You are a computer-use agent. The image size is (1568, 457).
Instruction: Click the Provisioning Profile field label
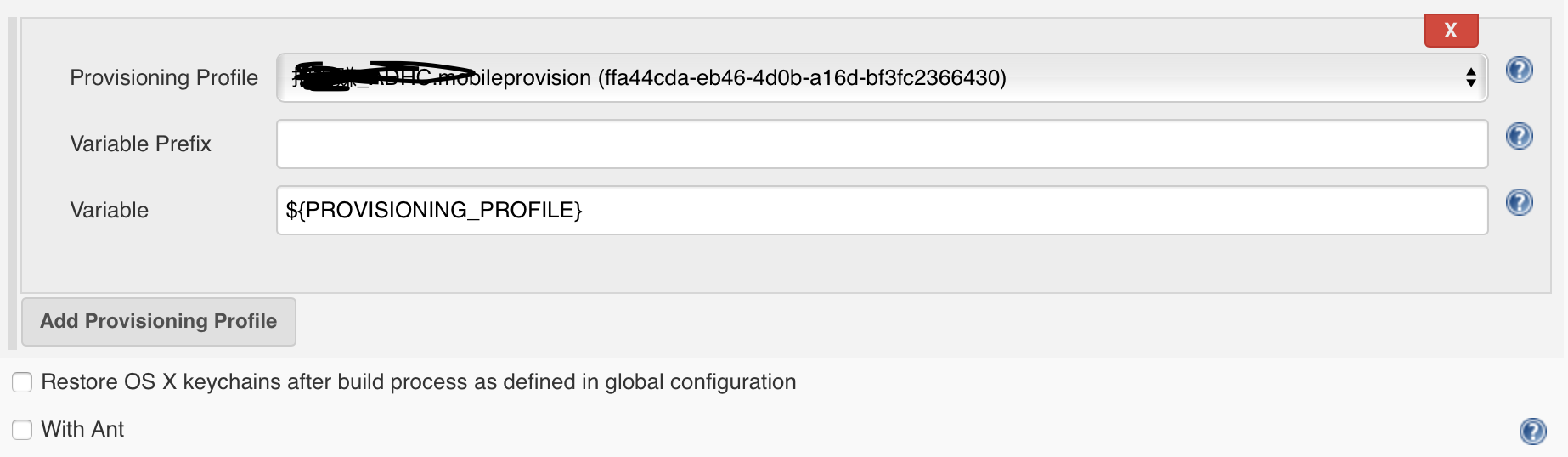[x=164, y=78]
